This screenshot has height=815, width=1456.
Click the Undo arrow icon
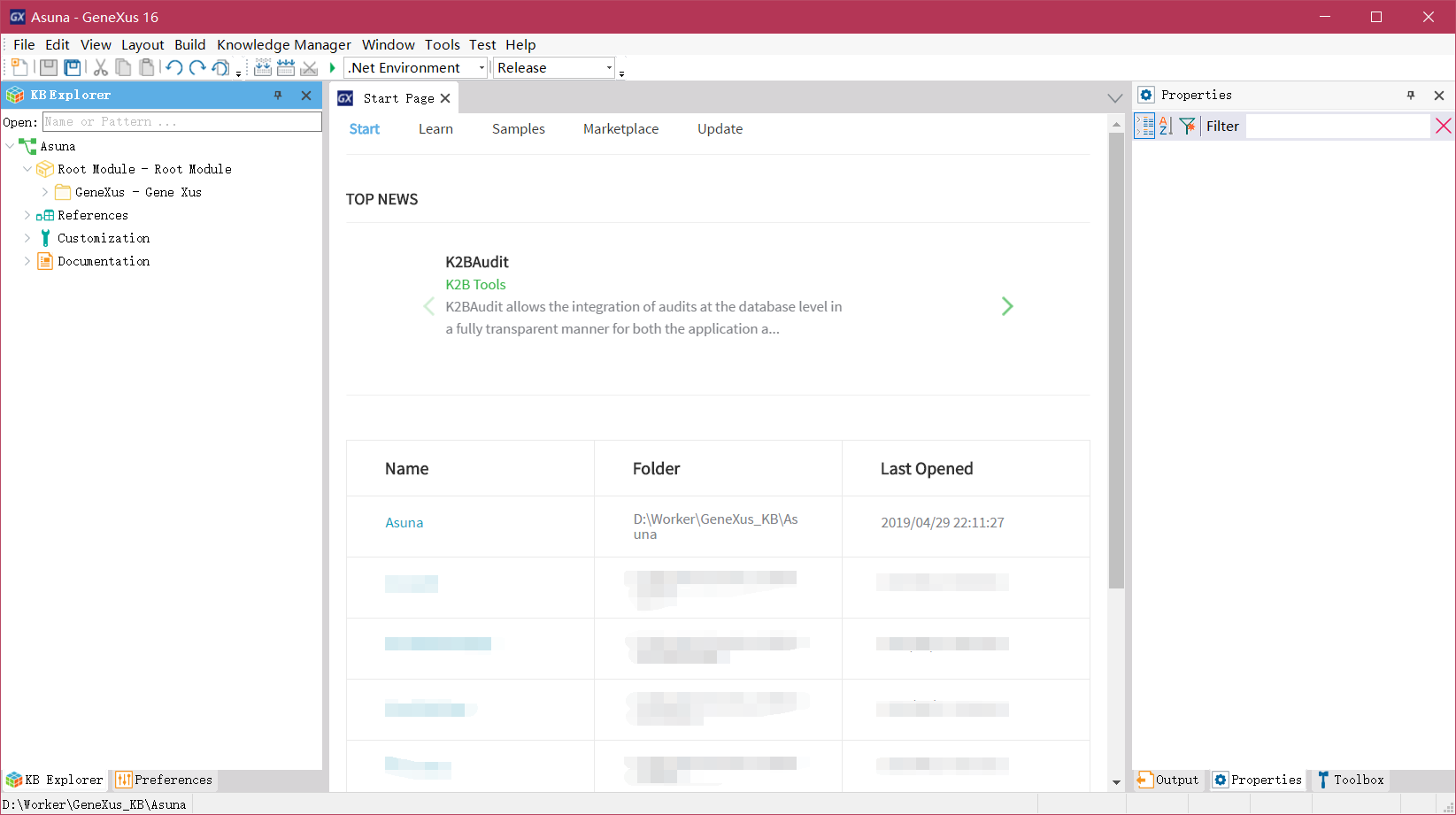(x=174, y=68)
